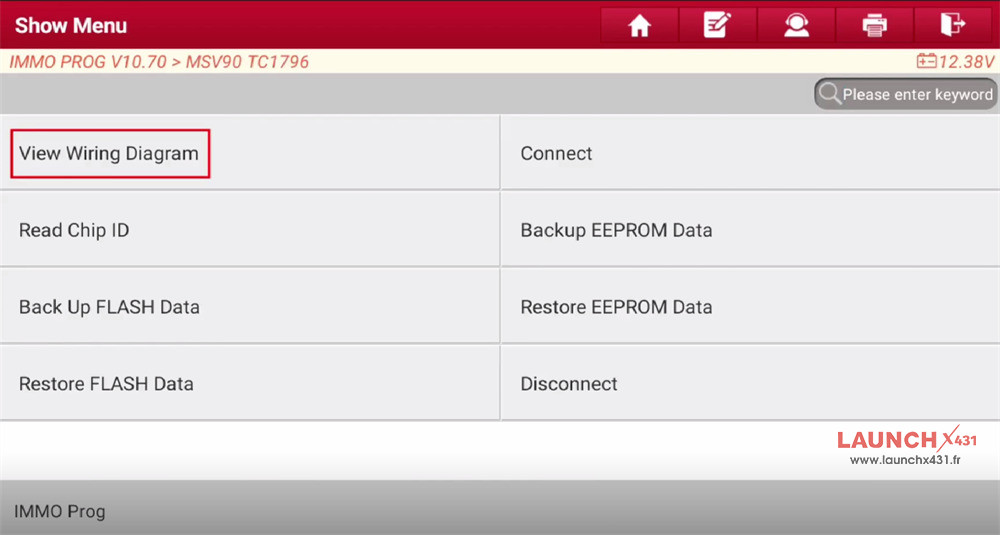Click the Print icon in header
1000x535 pixels.
tap(874, 26)
